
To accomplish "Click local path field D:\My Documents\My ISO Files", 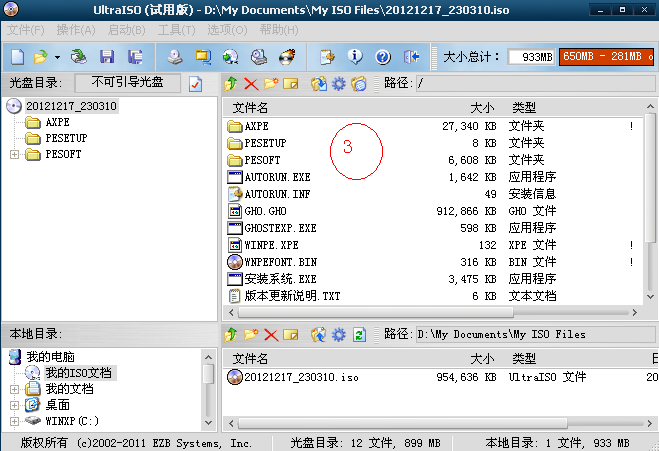I will click(x=535, y=335).
